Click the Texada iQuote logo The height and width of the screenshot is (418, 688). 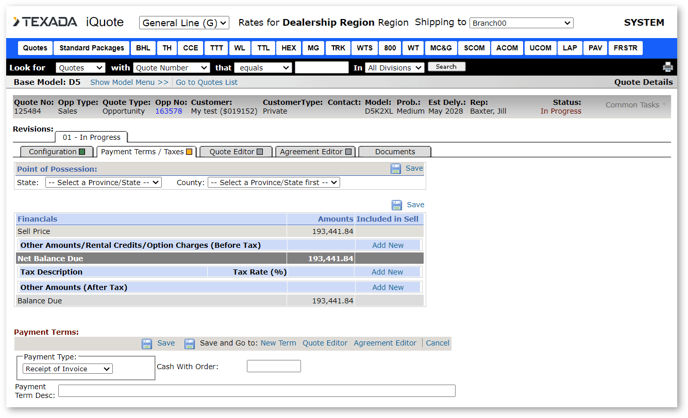point(69,22)
